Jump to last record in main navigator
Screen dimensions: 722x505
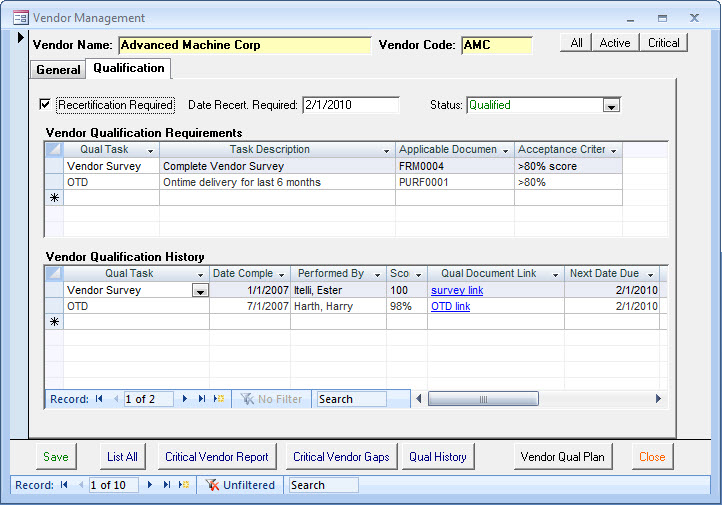[166, 485]
